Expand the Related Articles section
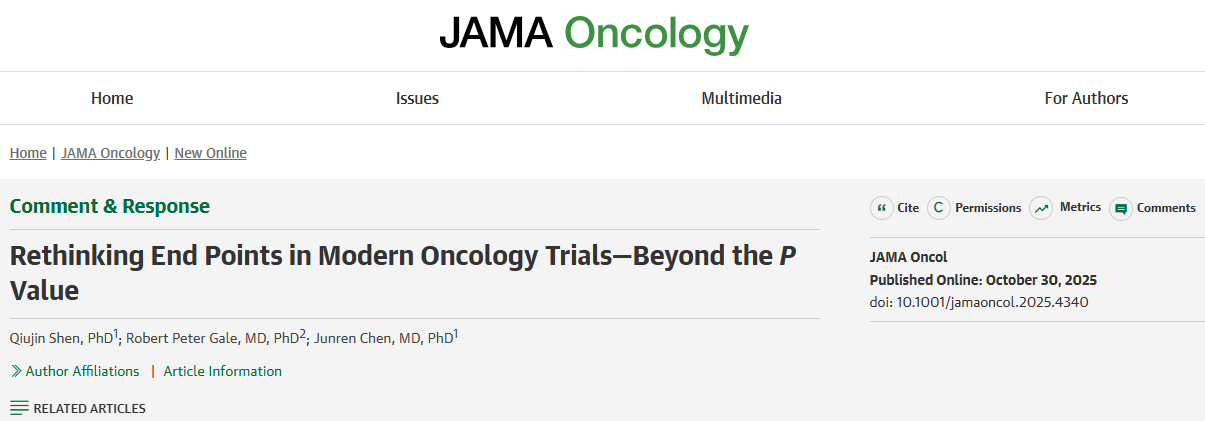This screenshot has height=421, width=1205. [89, 408]
